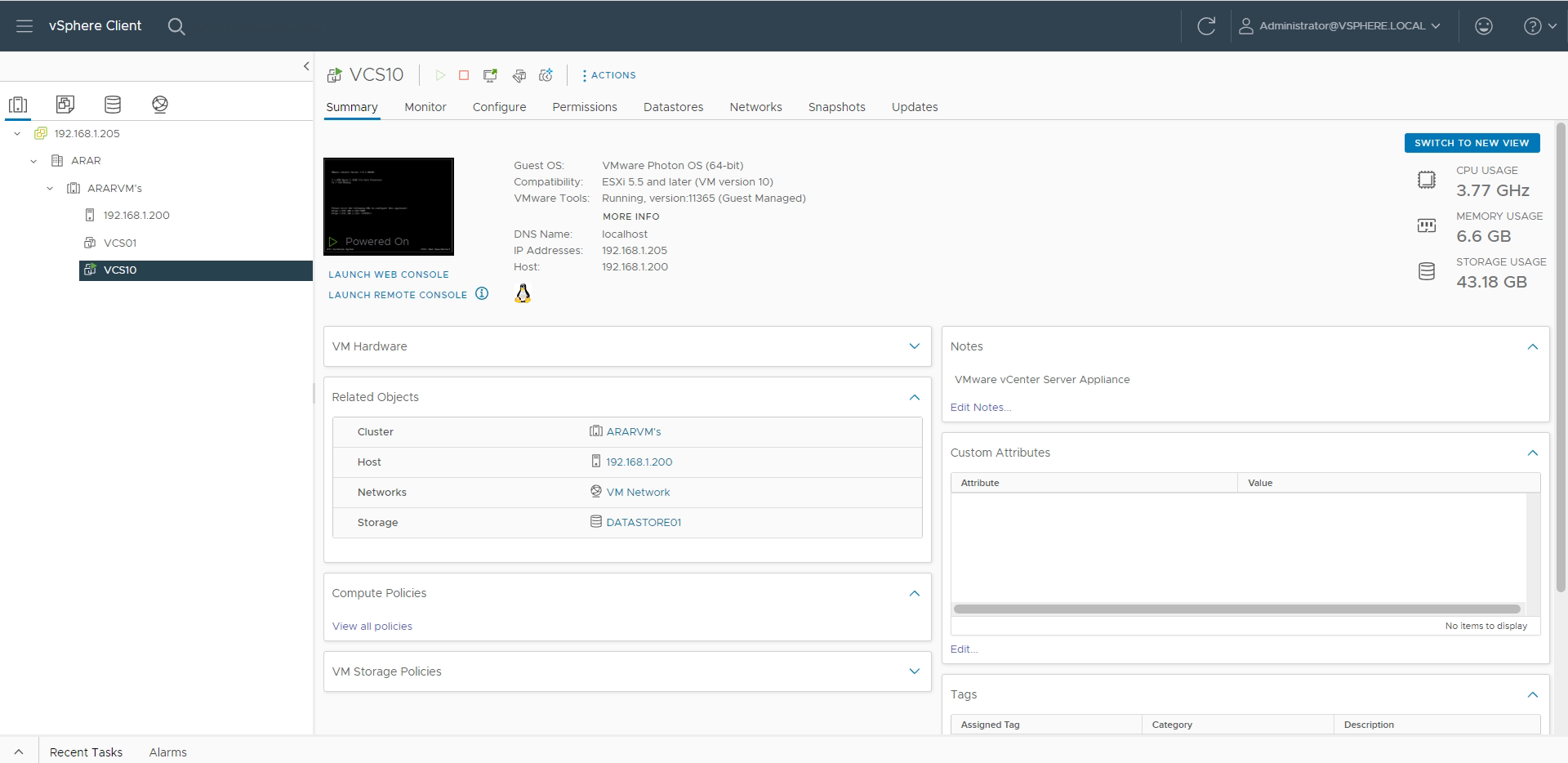This screenshot has height=763, width=1568.
Task: Click the Linux penguin guest OS icon
Action: click(523, 294)
